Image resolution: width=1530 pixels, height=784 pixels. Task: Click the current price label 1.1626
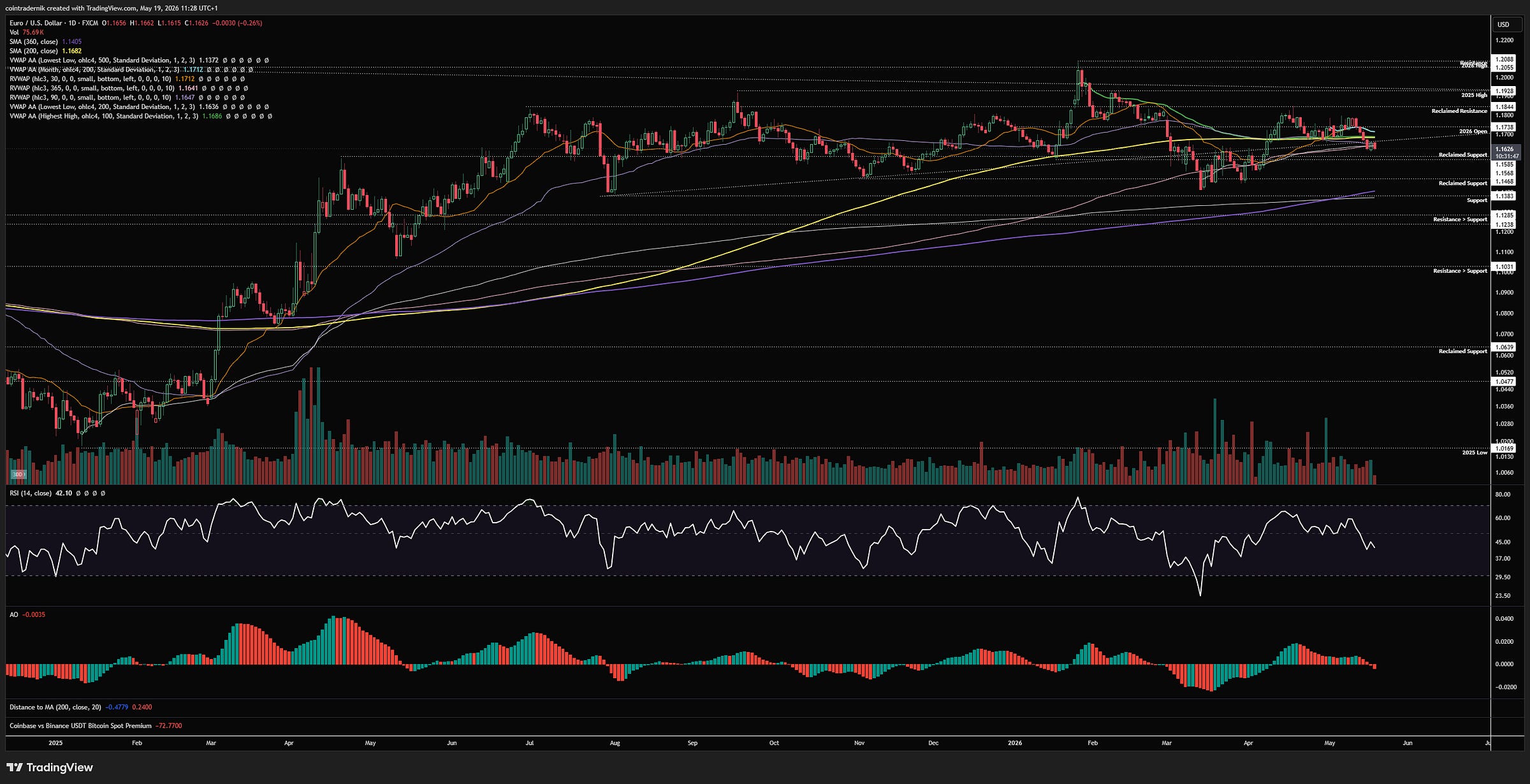1504,149
